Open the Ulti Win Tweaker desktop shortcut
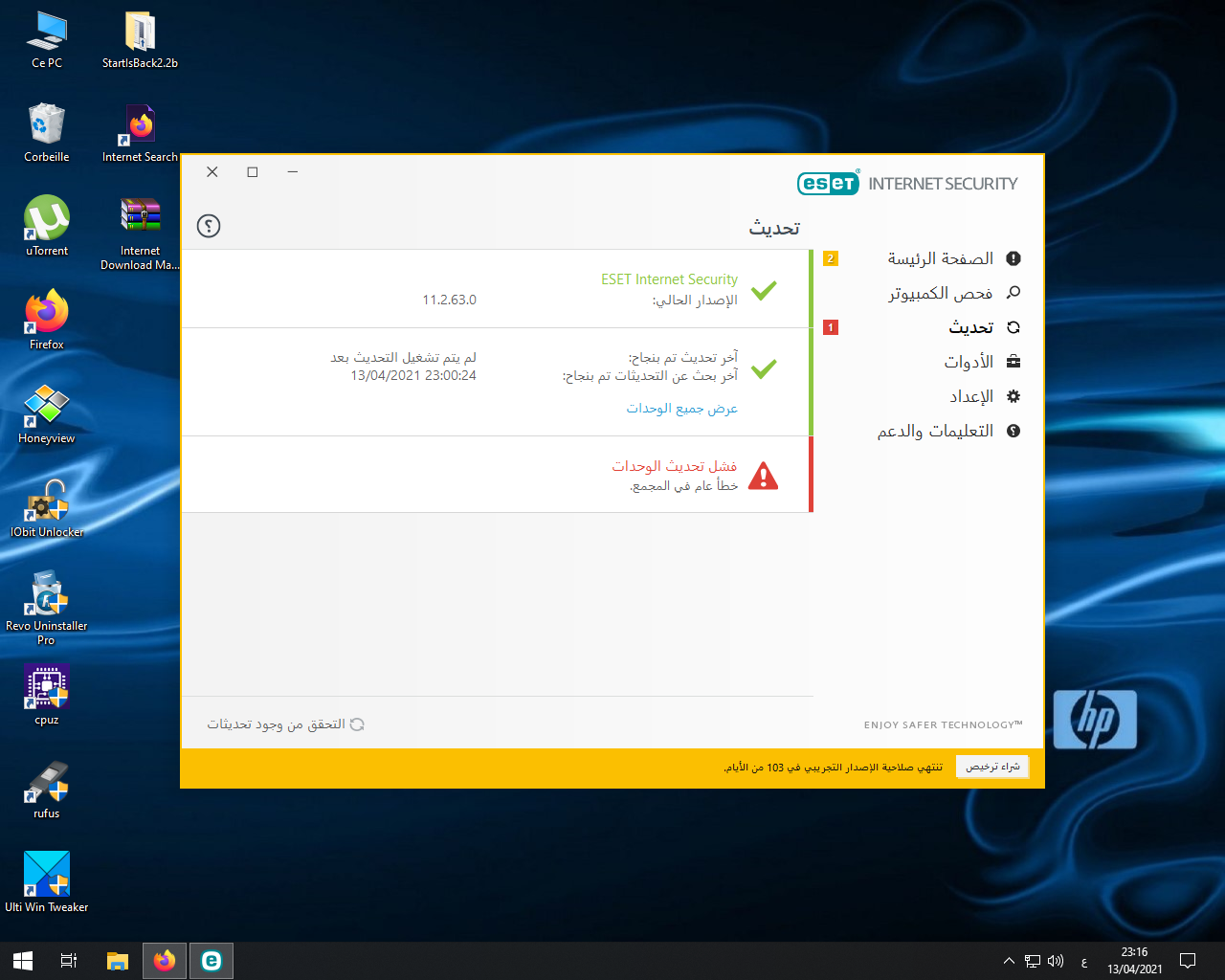 [x=47, y=882]
